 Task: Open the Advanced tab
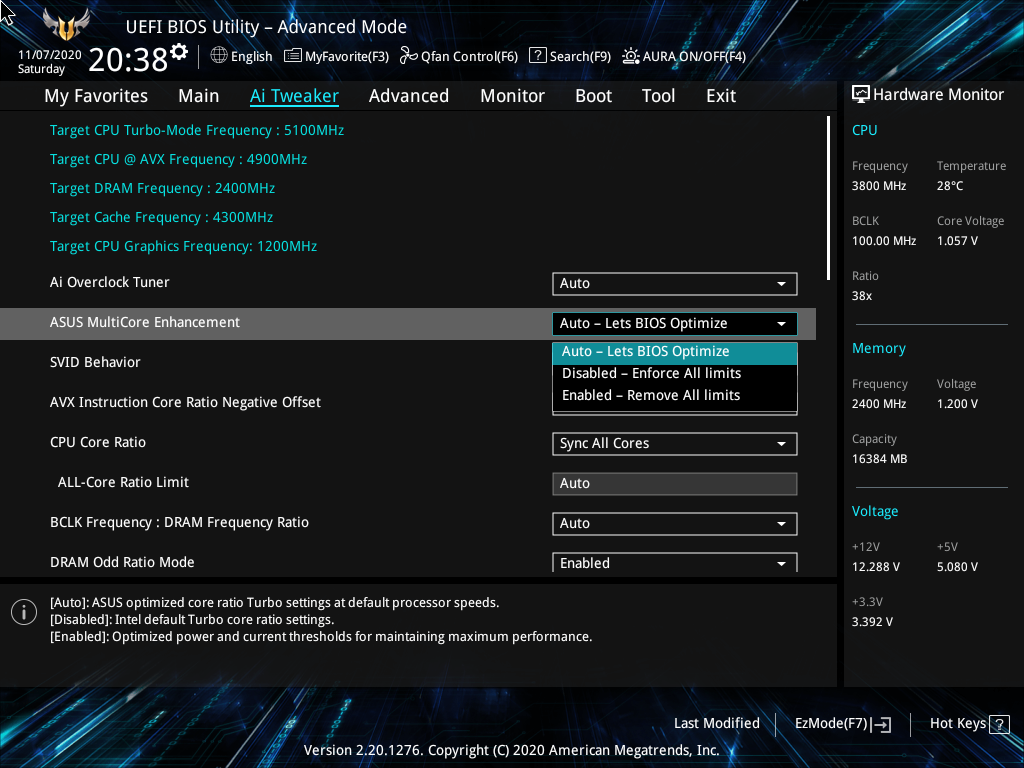(409, 96)
